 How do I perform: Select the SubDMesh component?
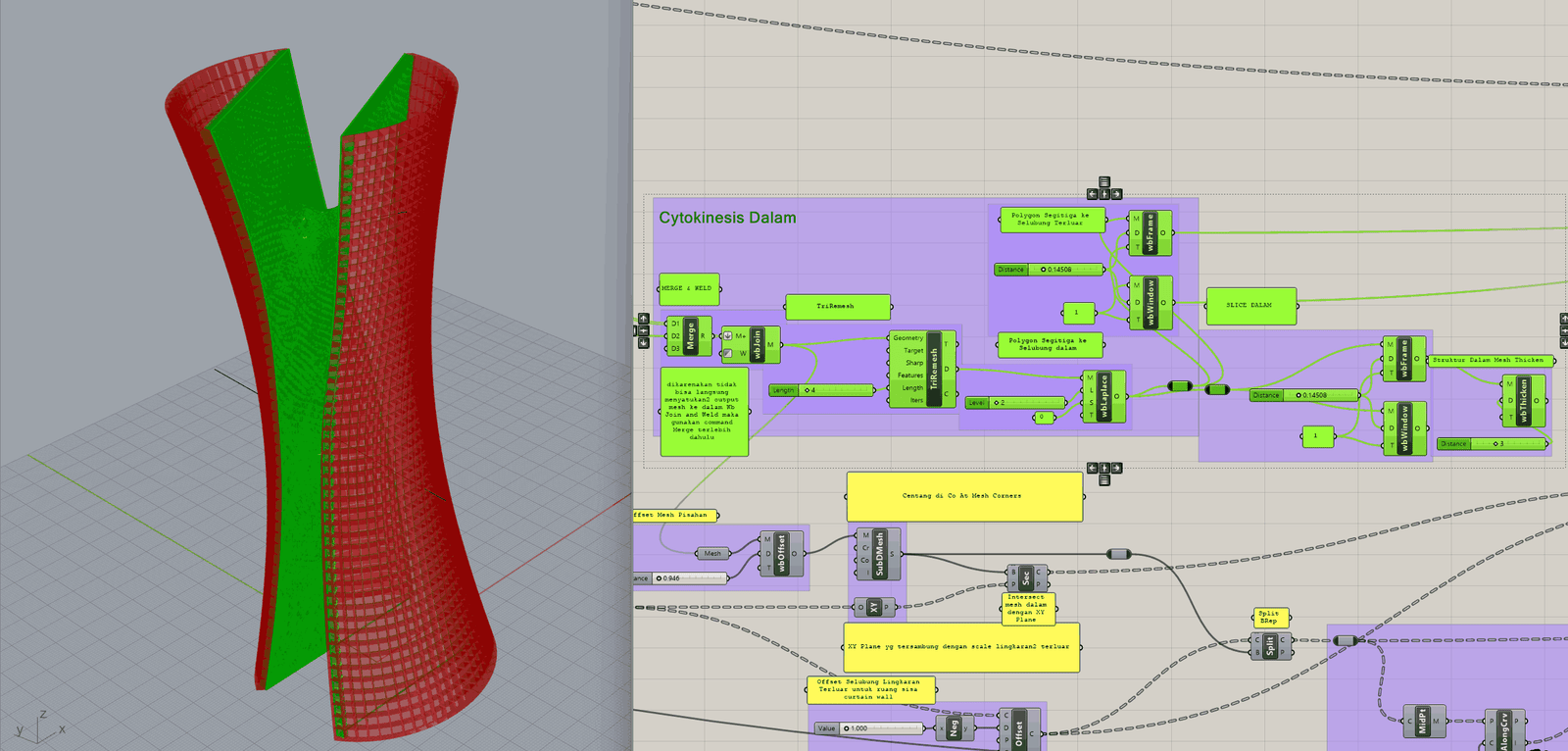879,554
